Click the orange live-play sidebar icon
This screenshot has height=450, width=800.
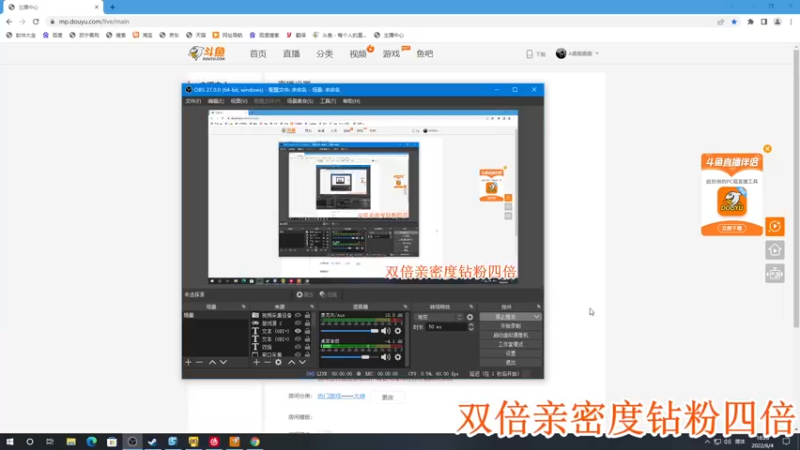774,227
